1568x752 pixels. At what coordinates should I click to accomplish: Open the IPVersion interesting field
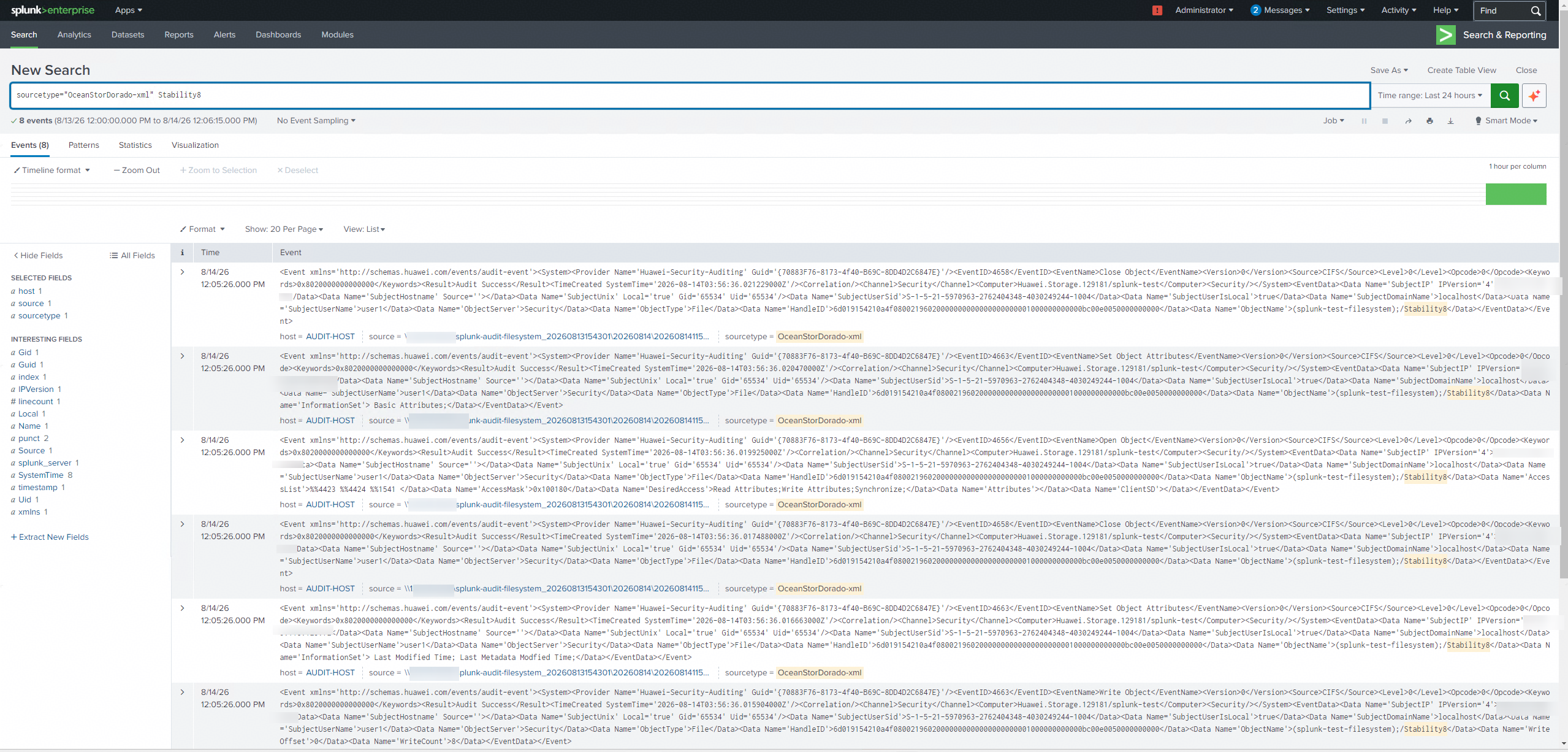pyautogui.click(x=36, y=389)
